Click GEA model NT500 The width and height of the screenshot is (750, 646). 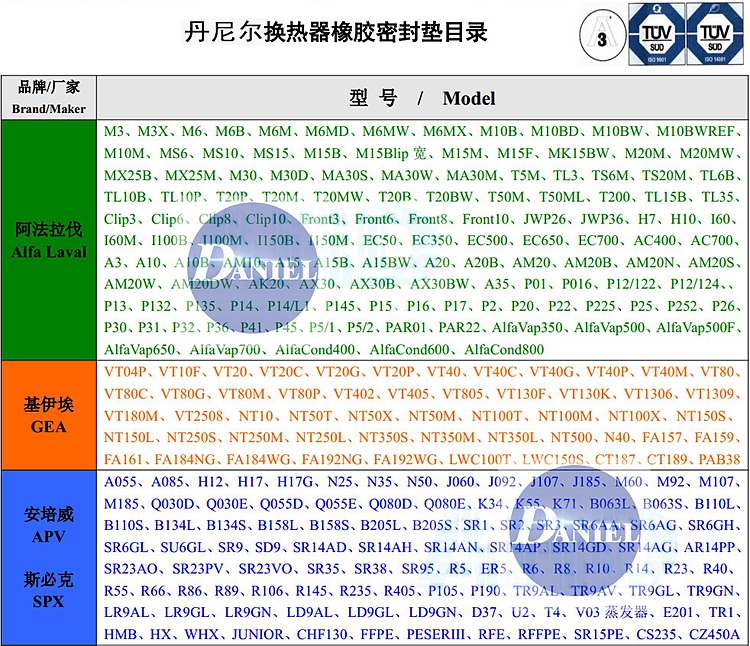[571, 438]
